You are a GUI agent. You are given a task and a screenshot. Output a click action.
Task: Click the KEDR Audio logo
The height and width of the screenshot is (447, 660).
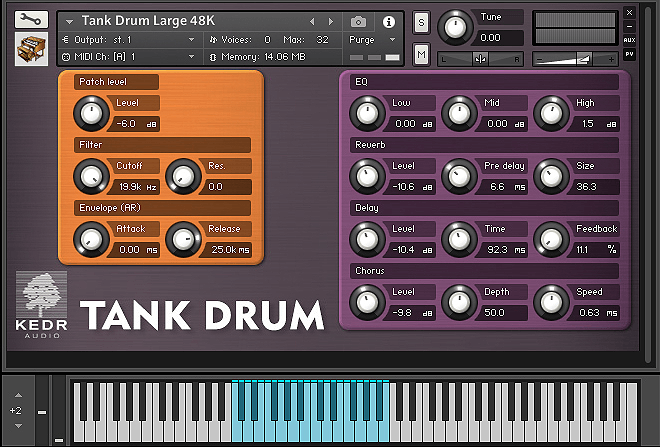click(x=41, y=305)
